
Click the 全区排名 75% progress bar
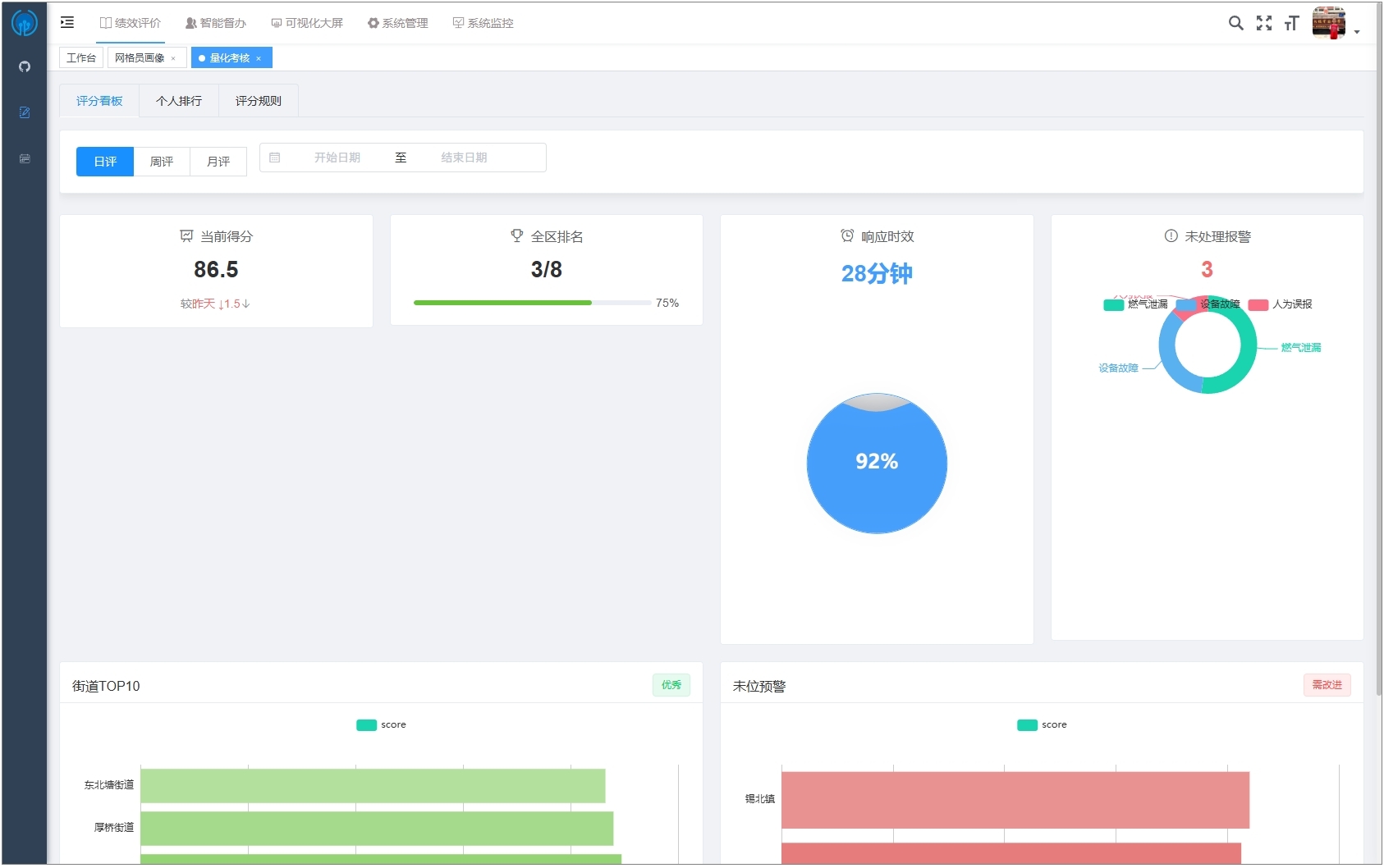532,303
